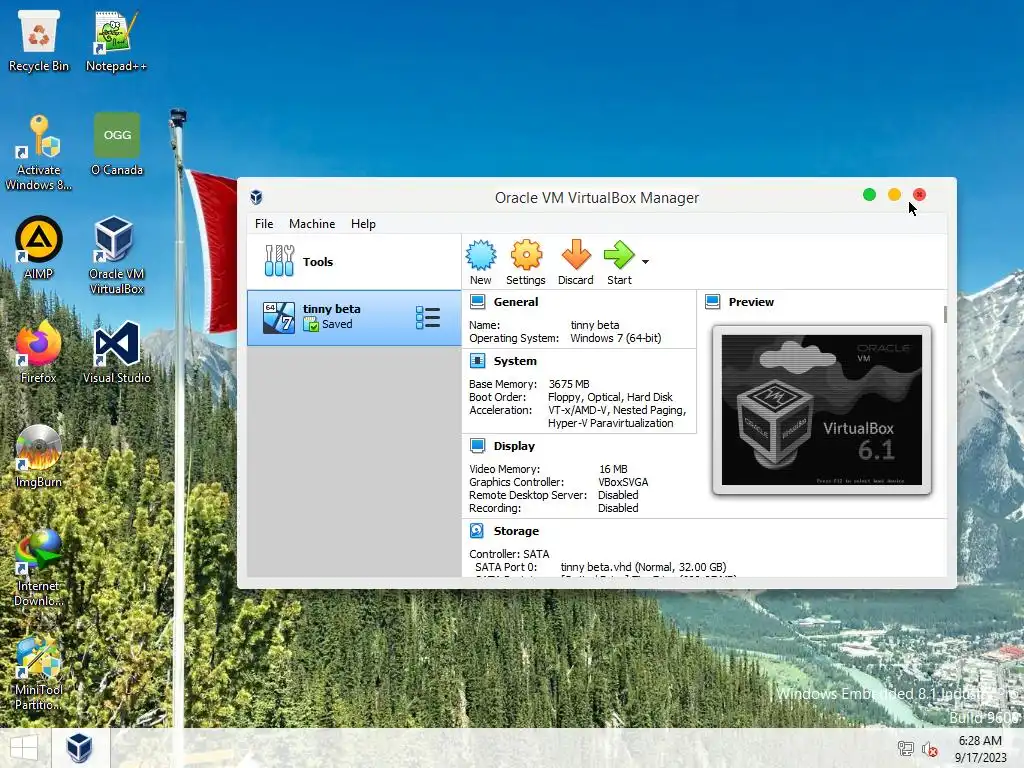Click the Windows 7 OS icon of tinny beta

[279, 317]
